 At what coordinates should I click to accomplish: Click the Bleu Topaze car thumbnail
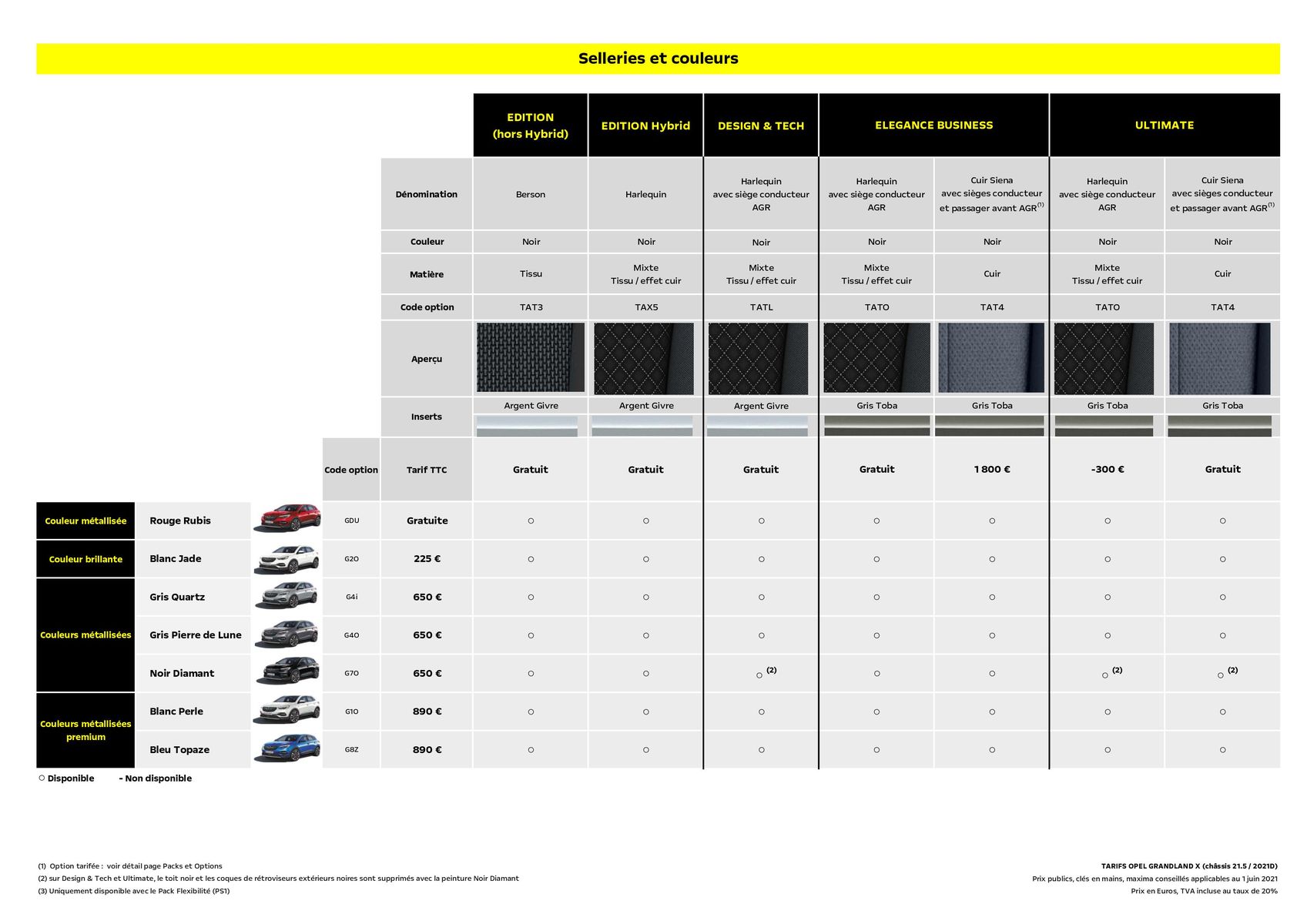tap(287, 748)
